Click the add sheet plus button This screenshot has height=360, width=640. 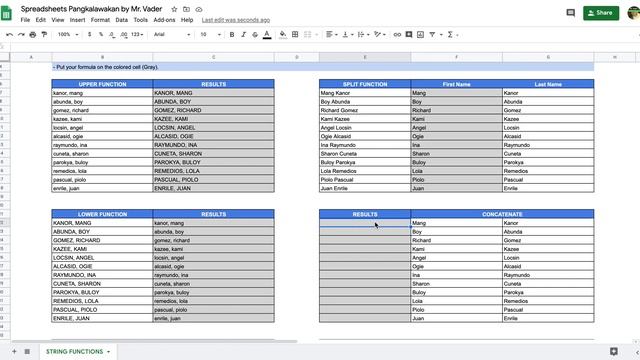pos(14,351)
